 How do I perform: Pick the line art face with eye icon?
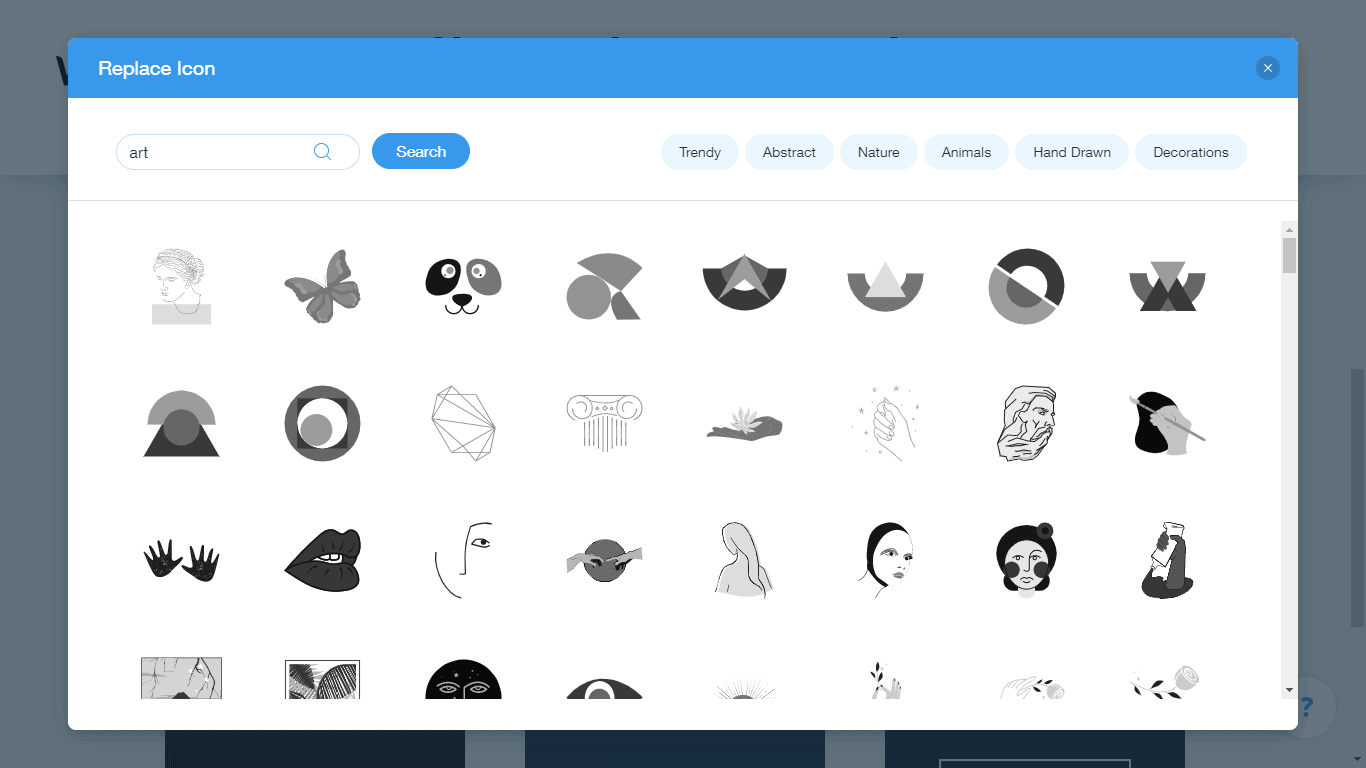463,560
